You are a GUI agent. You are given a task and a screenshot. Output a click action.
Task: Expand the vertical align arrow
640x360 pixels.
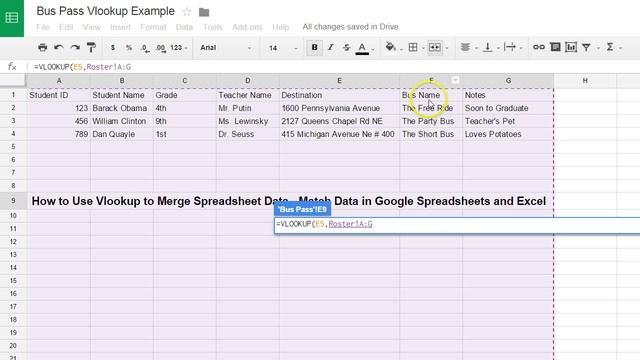pyautogui.click(x=498, y=48)
